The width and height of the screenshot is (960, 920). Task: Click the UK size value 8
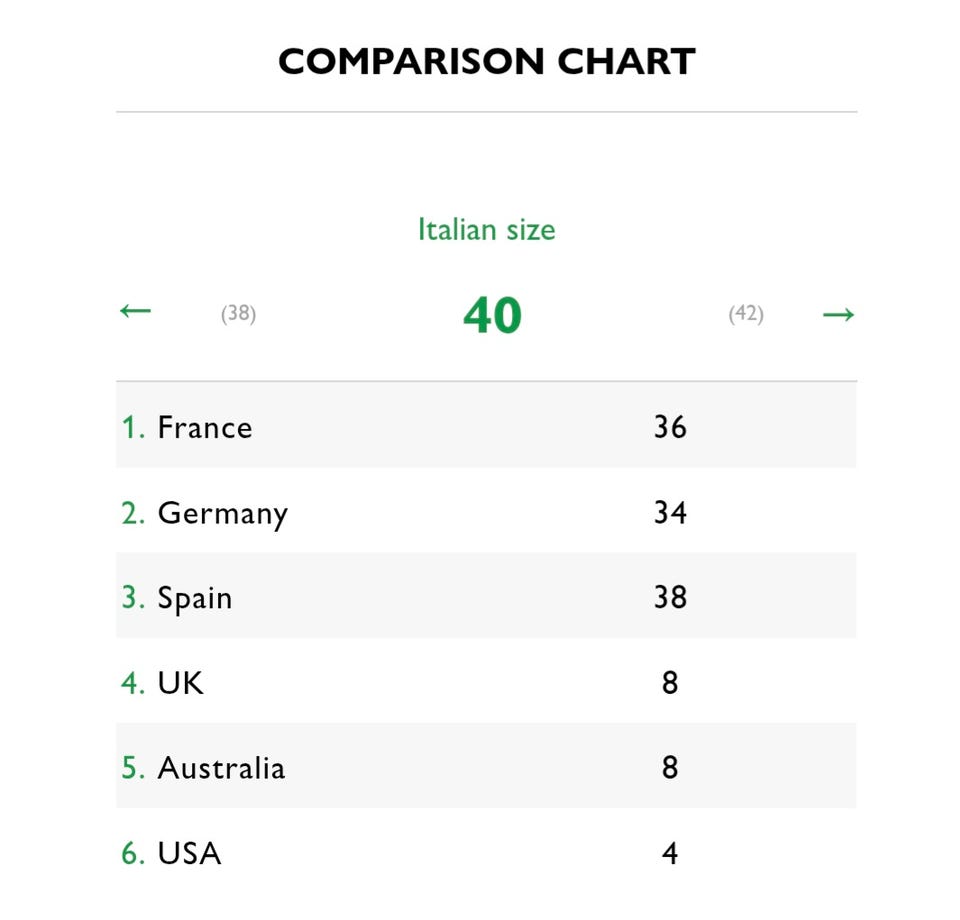pyautogui.click(x=670, y=684)
